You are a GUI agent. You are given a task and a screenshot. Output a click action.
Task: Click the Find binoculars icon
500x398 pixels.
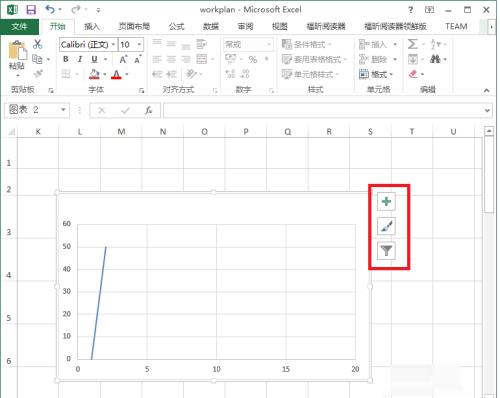coord(435,59)
